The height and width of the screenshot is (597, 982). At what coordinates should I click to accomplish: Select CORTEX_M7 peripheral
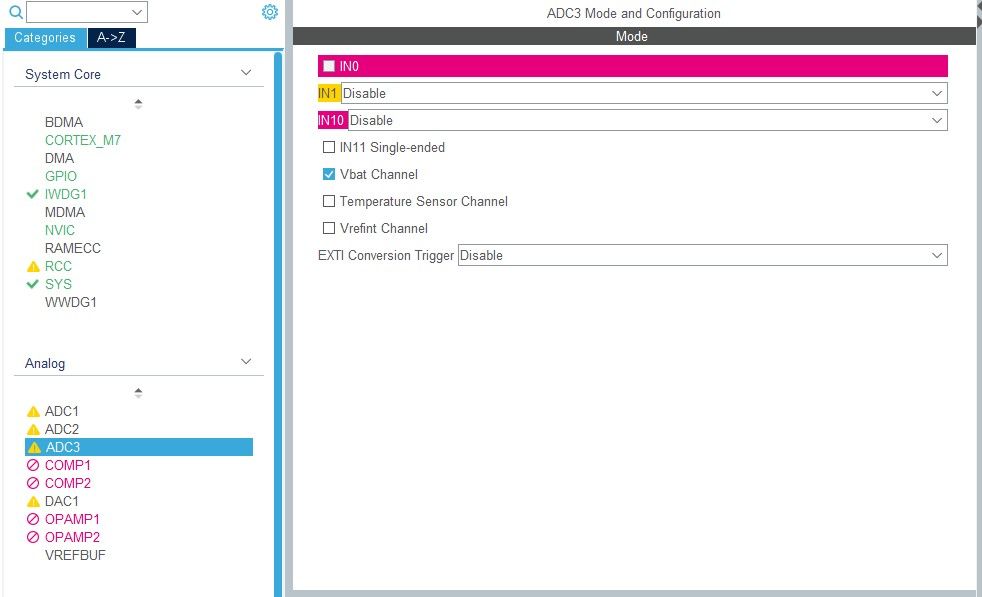tap(83, 140)
